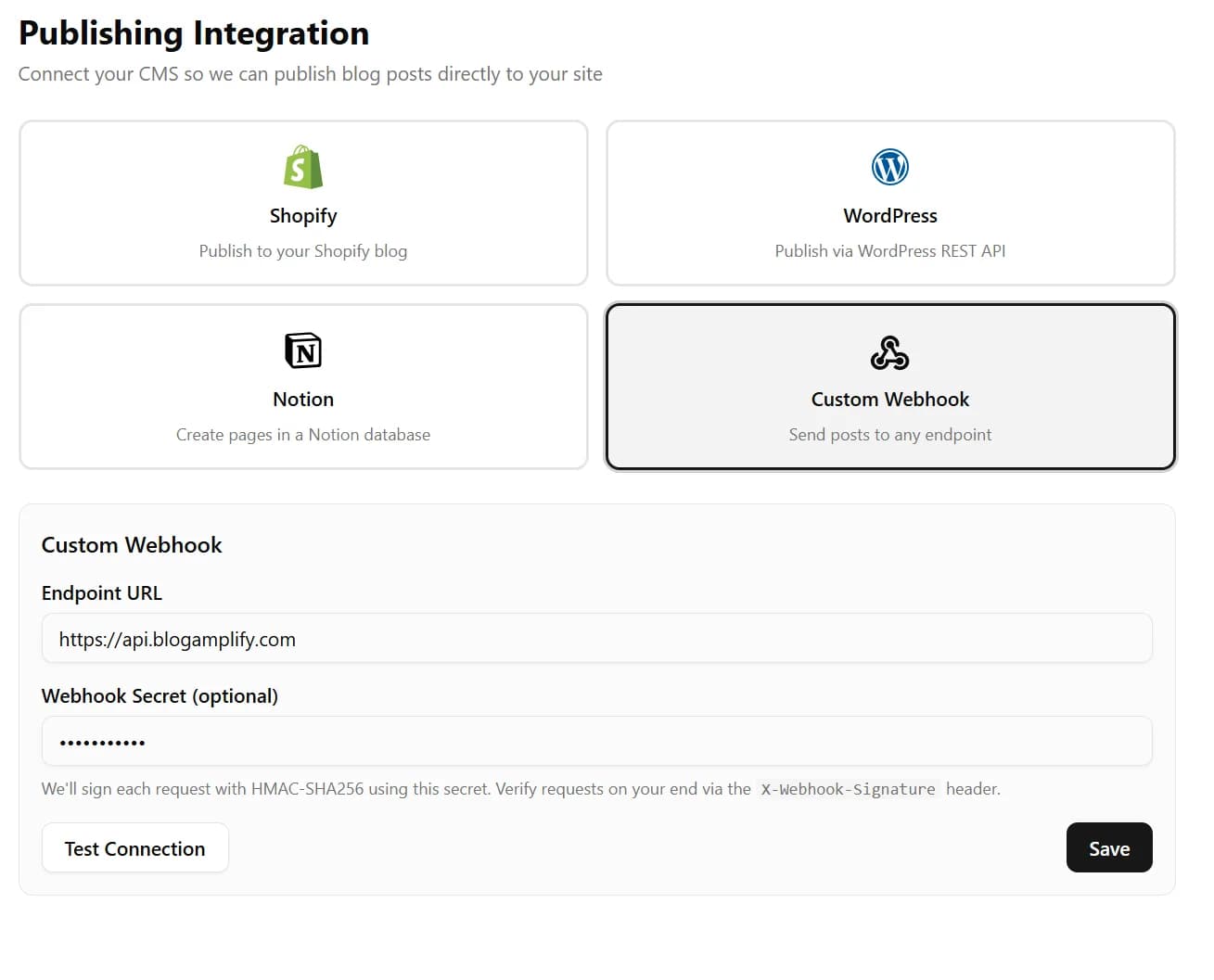Click the Webhook Secret input field

[595, 741]
